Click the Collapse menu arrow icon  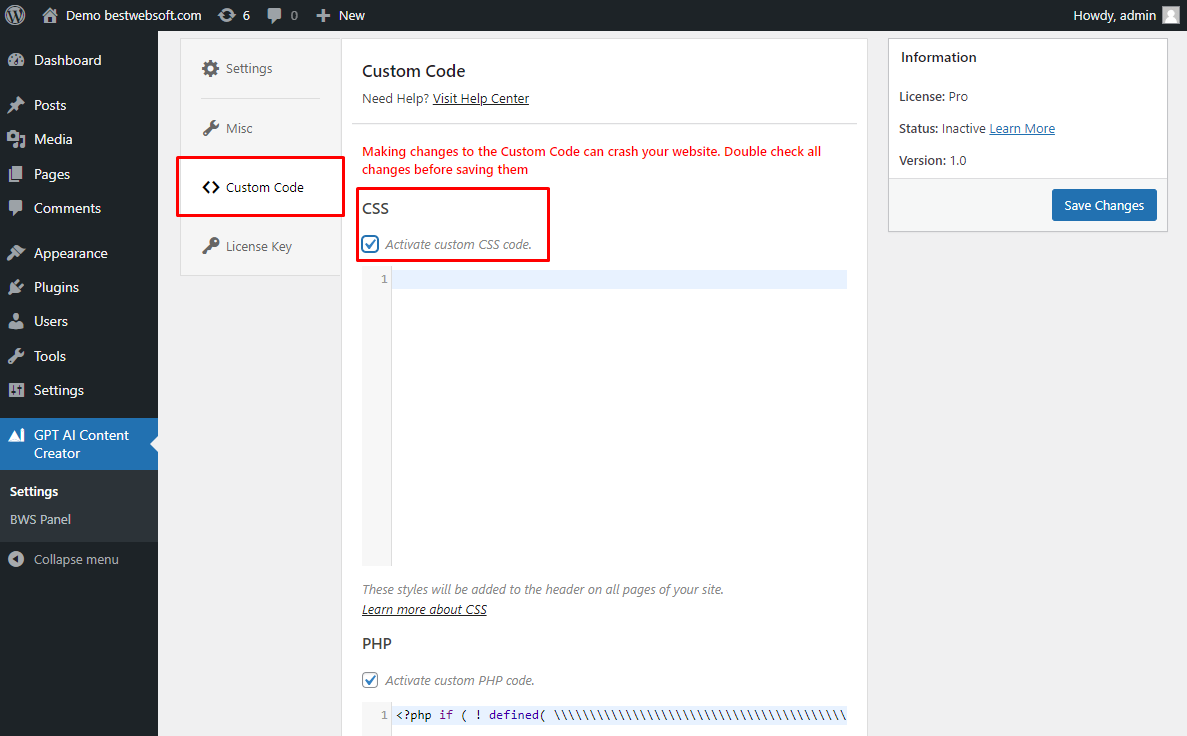pos(16,560)
